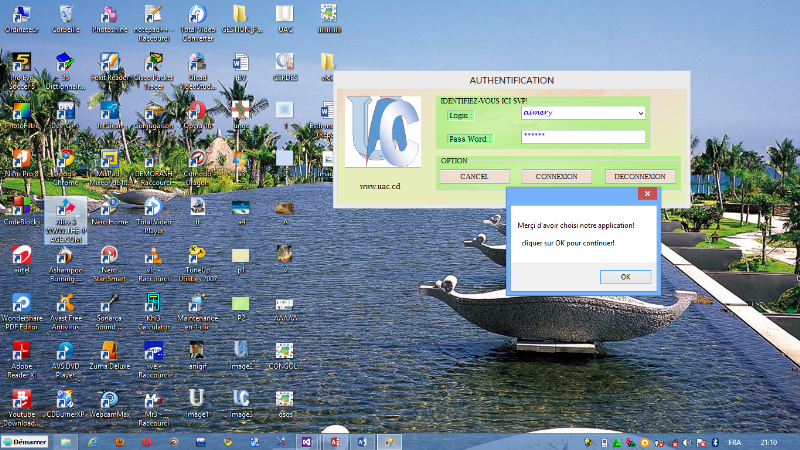Open the Avast Free Antivirus shortcut

point(66,304)
